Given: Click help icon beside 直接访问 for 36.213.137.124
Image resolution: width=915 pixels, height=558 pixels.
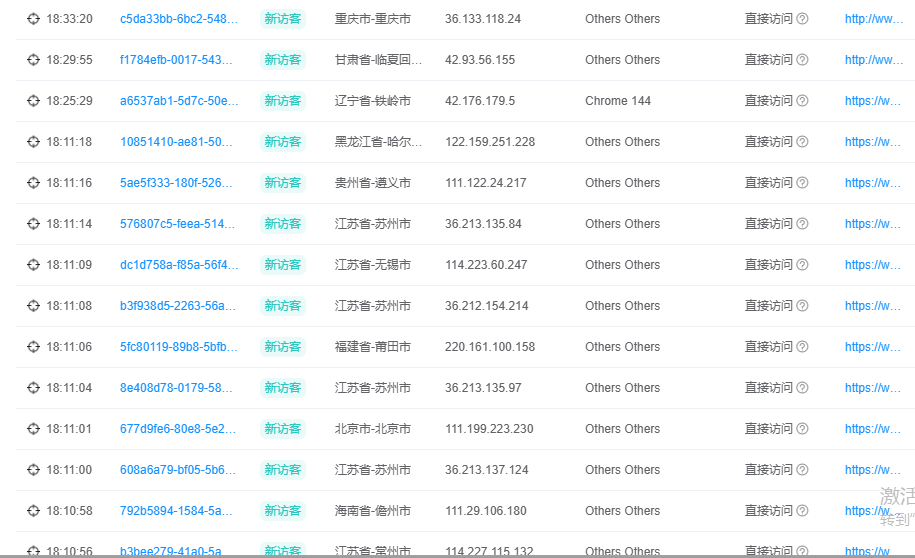Looking at the screenshot, I should (802, 470).
